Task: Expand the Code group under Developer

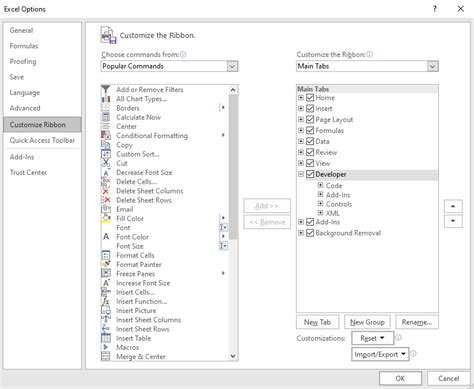Action: (320, 185)
